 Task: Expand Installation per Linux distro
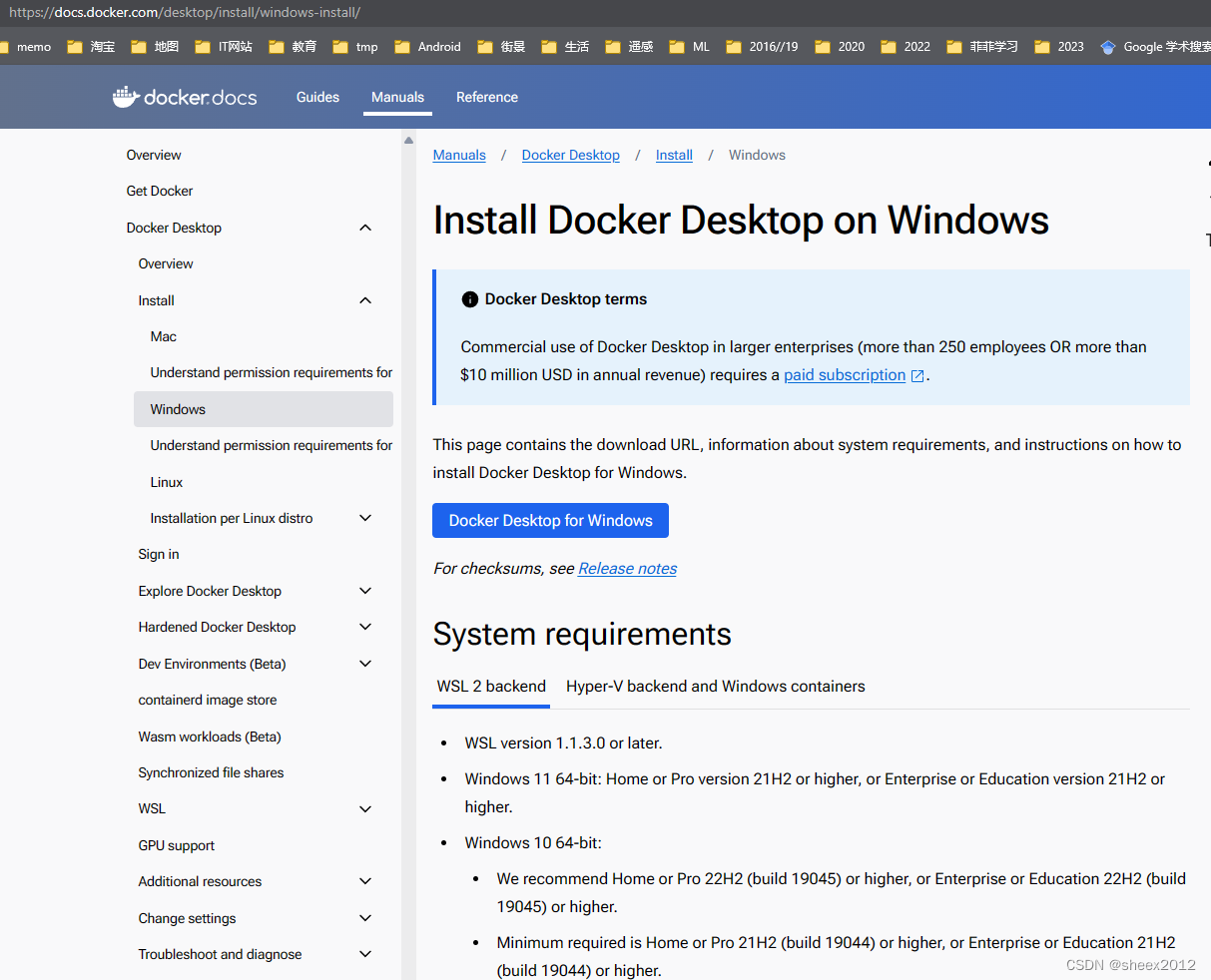(365, 518)
